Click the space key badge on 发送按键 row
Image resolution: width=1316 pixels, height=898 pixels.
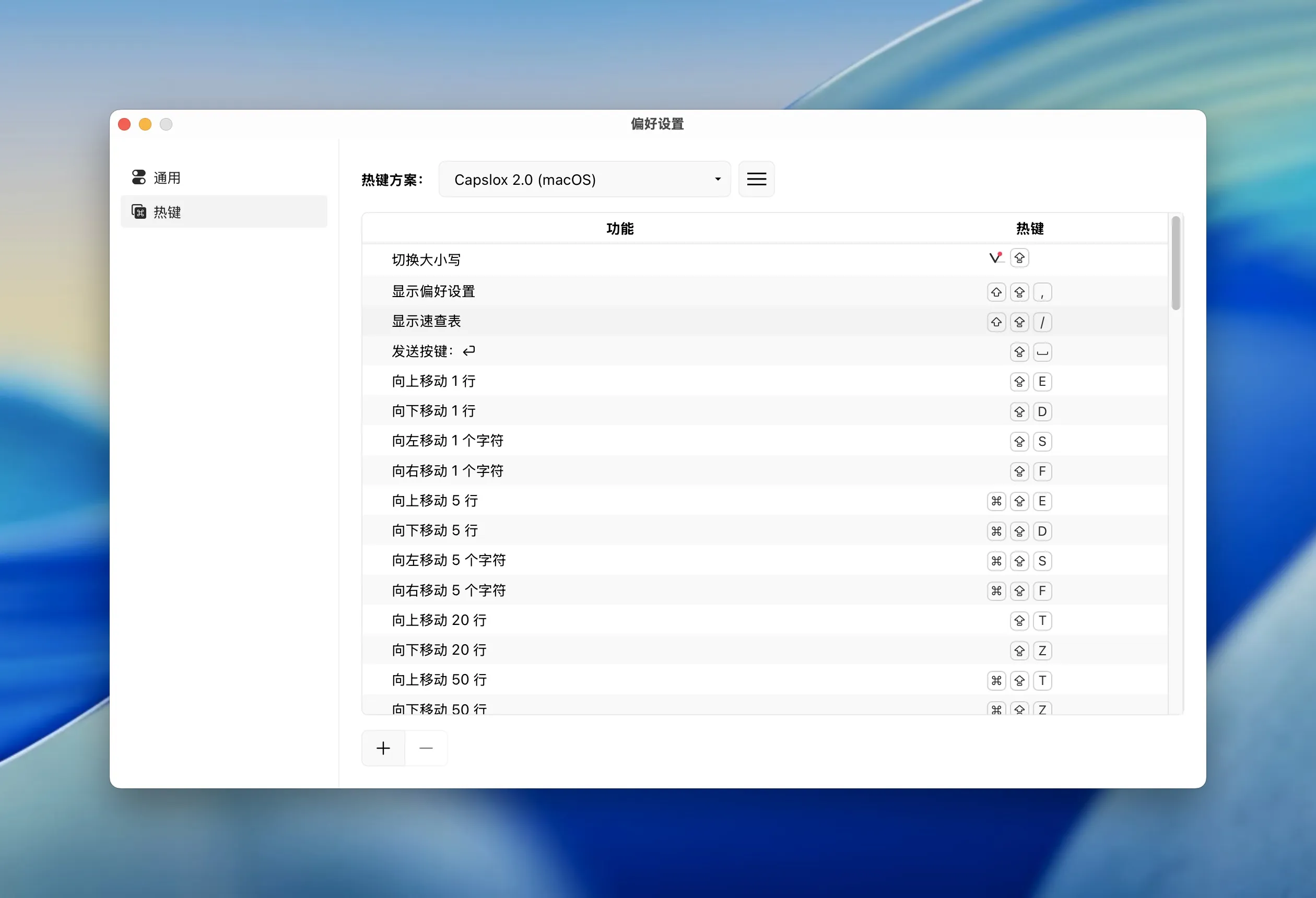(1042, 351)
